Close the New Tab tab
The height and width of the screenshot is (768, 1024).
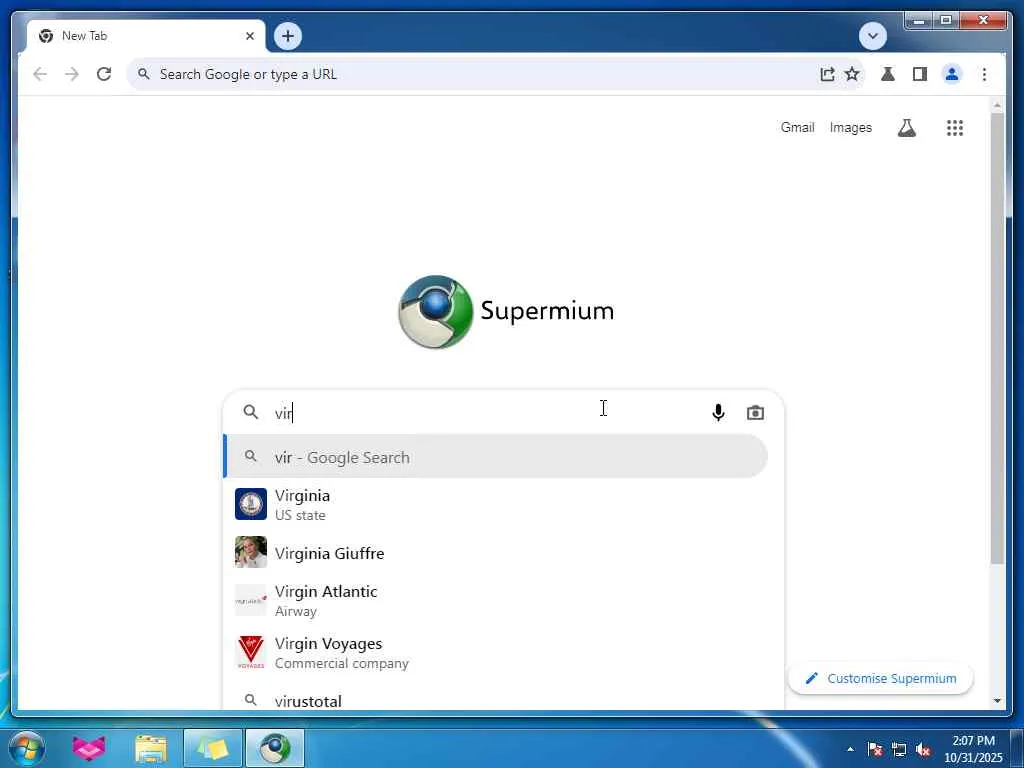249,36
